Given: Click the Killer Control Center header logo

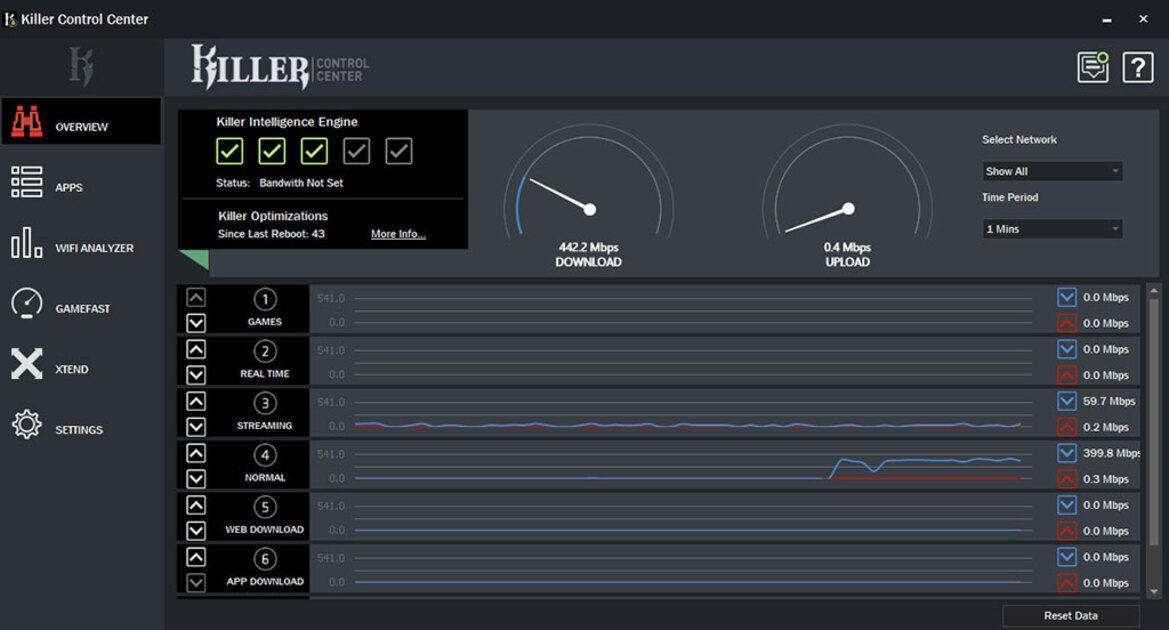Looking at the screenshot, I should click(x=280, y=66).
